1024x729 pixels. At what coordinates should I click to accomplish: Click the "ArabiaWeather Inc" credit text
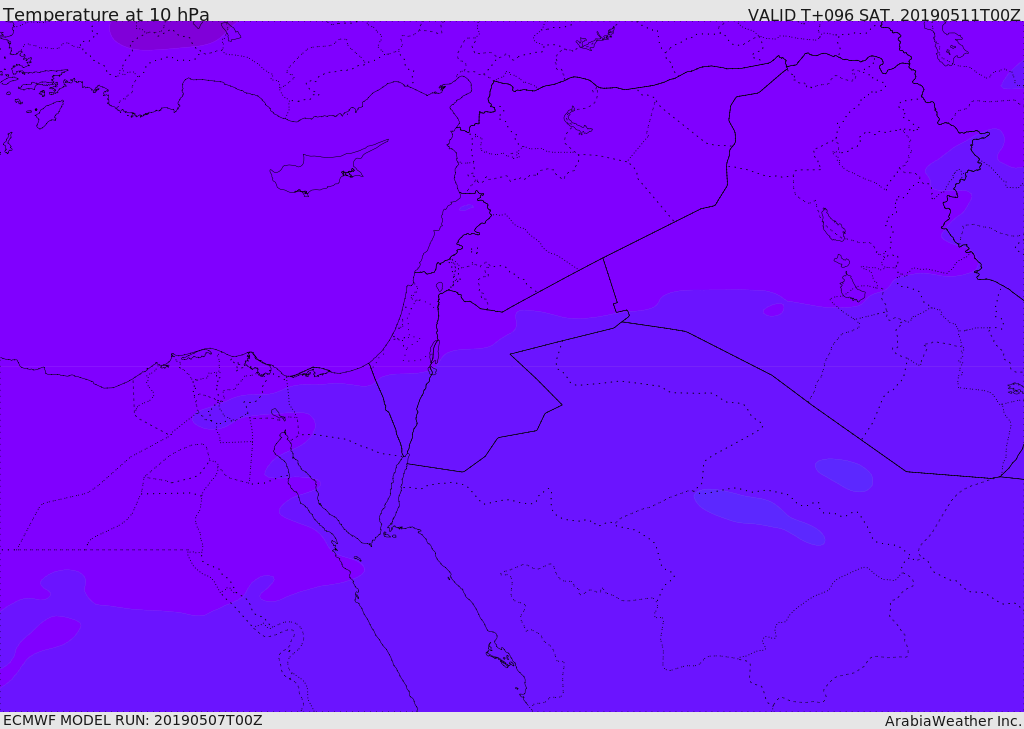point(952,721)
